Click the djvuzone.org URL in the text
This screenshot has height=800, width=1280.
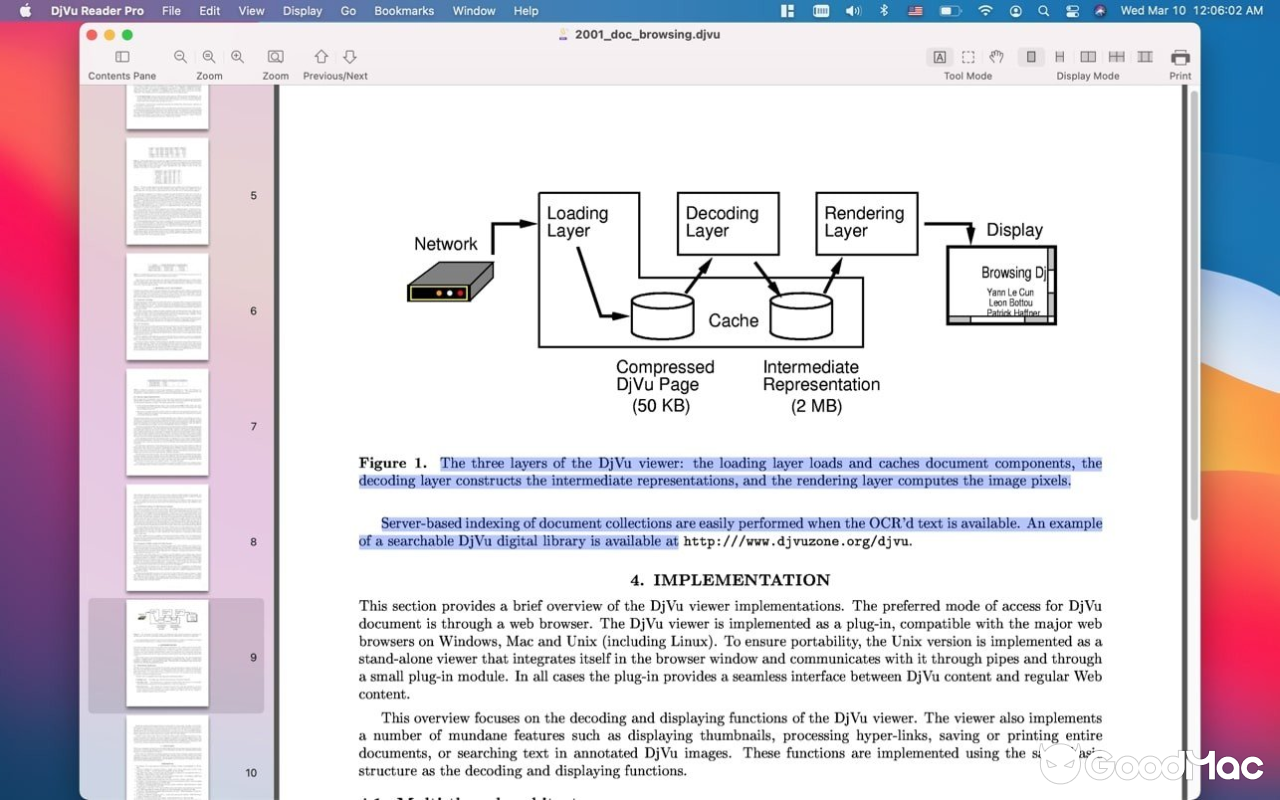(x=797, y=541)
